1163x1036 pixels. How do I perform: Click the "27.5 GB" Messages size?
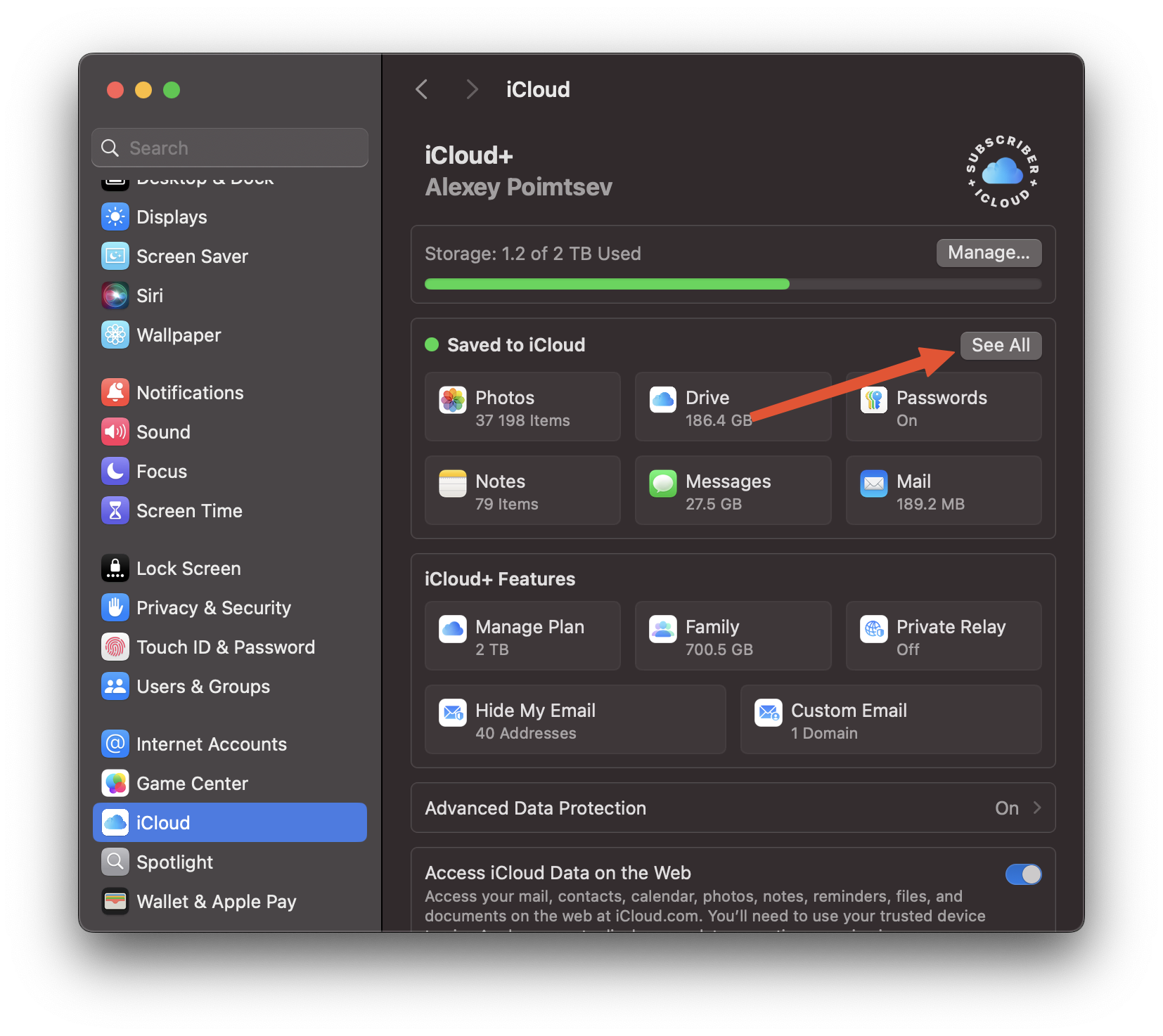pos(714,504)
